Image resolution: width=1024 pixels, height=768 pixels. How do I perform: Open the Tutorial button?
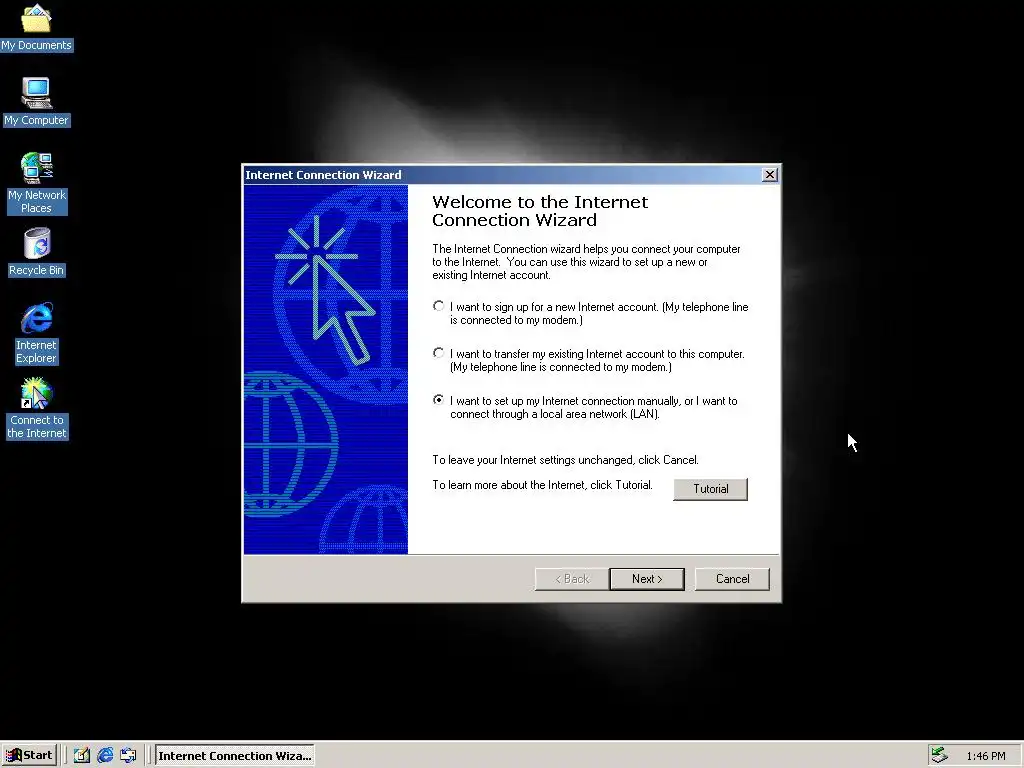[x=711, y=489]
